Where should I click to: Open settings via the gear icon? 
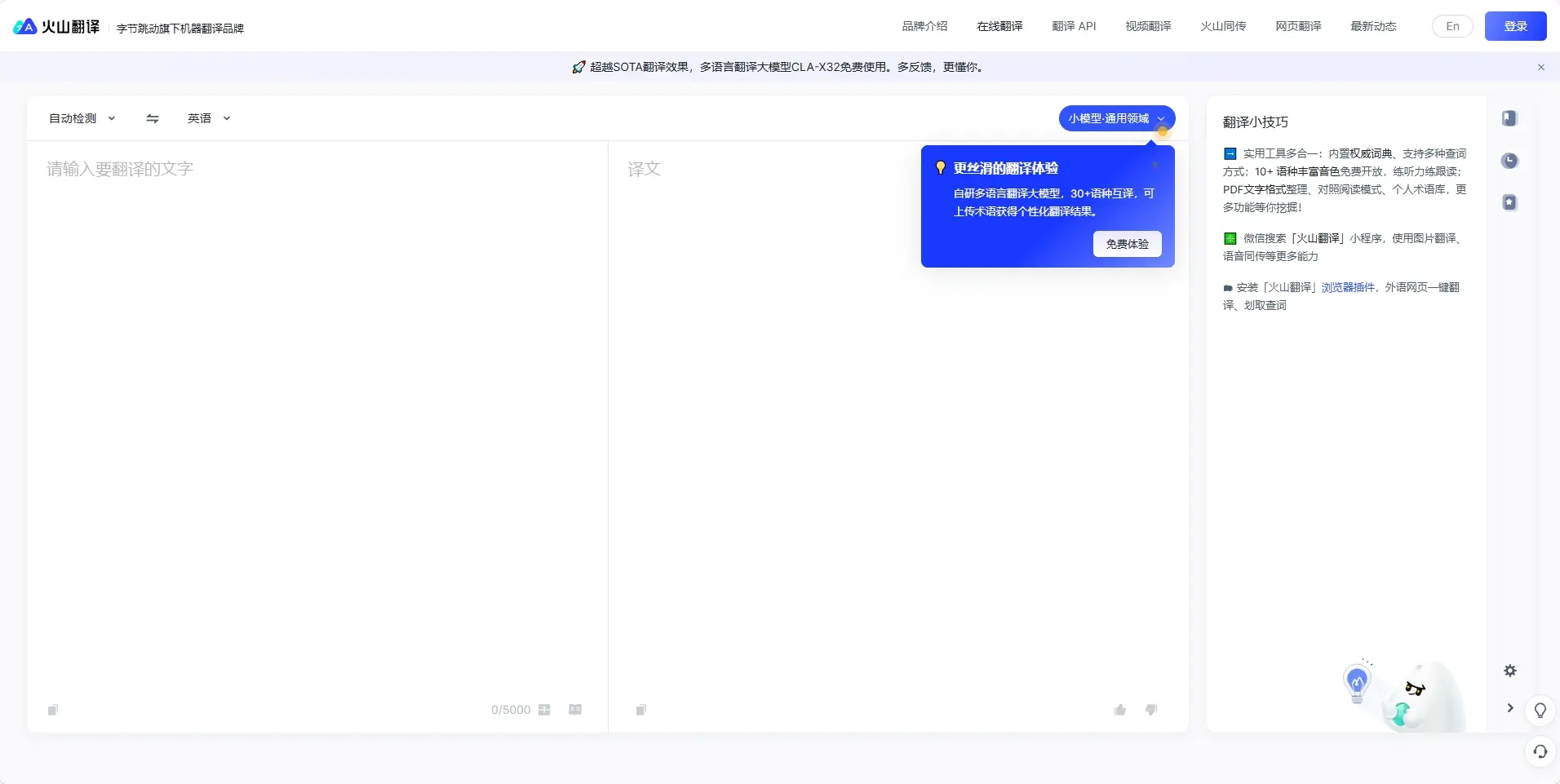[x=1510, y=671]
